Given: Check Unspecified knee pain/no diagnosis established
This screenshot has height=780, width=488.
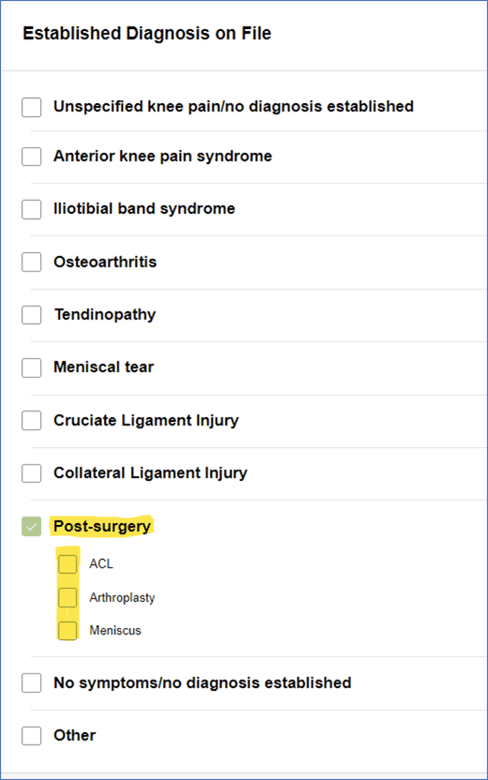Looking at the screenshot, I should (31, 107).
